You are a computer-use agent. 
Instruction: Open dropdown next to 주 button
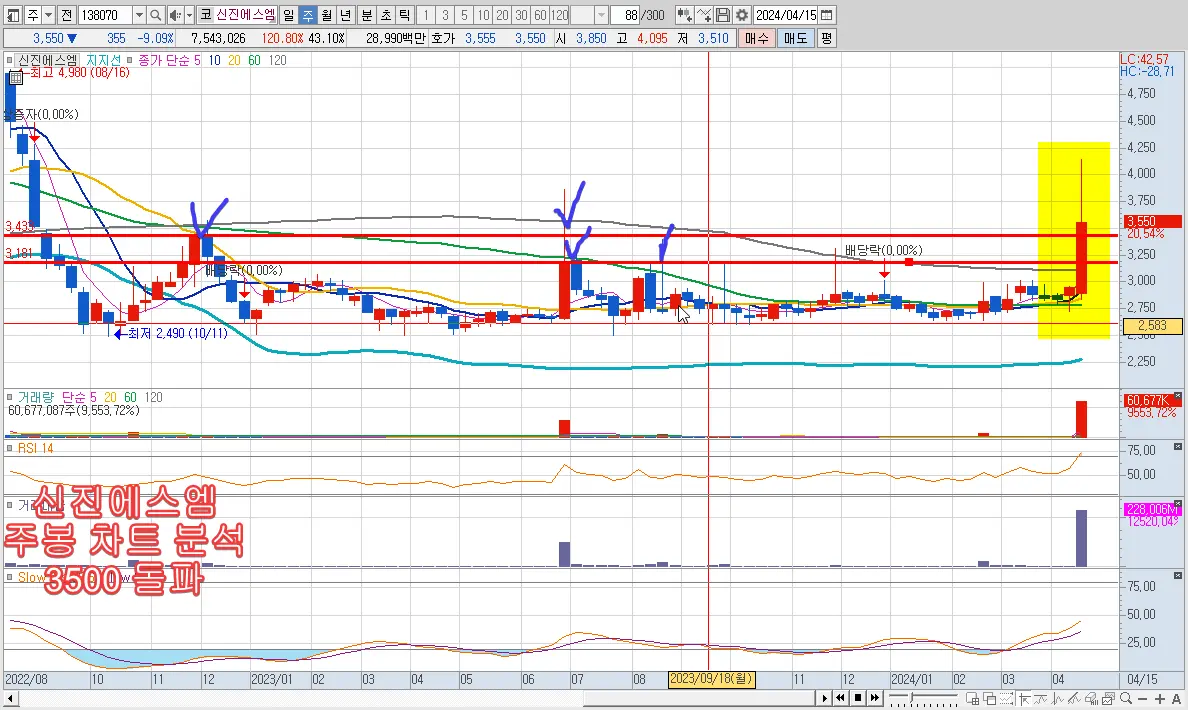48,15
